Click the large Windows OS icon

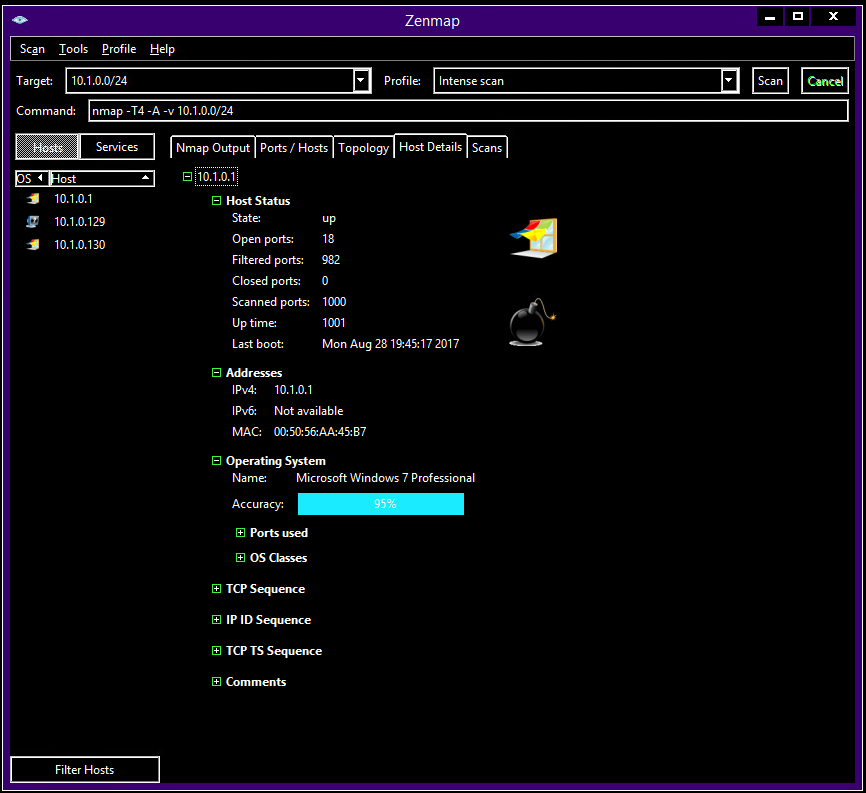pyautogui.click(x=534, y=237)
